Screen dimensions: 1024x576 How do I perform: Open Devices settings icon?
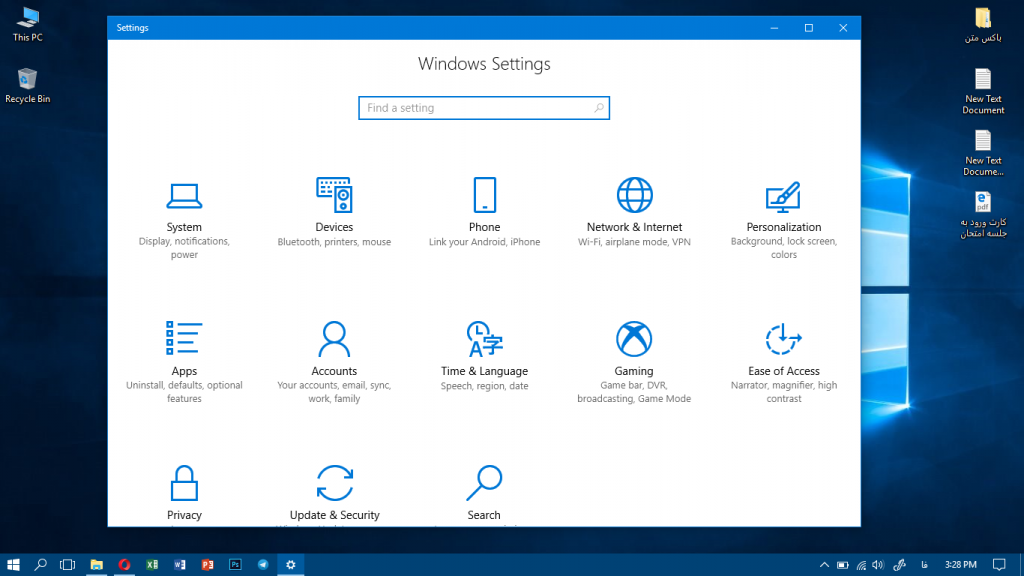pyautogui.click(x=334, y=195)
